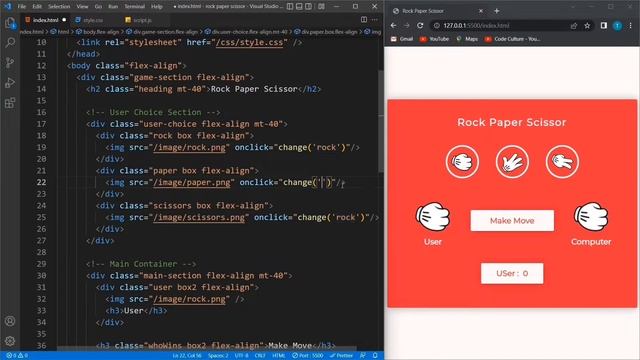Open the Search view in the activity bar
This screenshot has height=360, width=640.
tap(10, 42)
